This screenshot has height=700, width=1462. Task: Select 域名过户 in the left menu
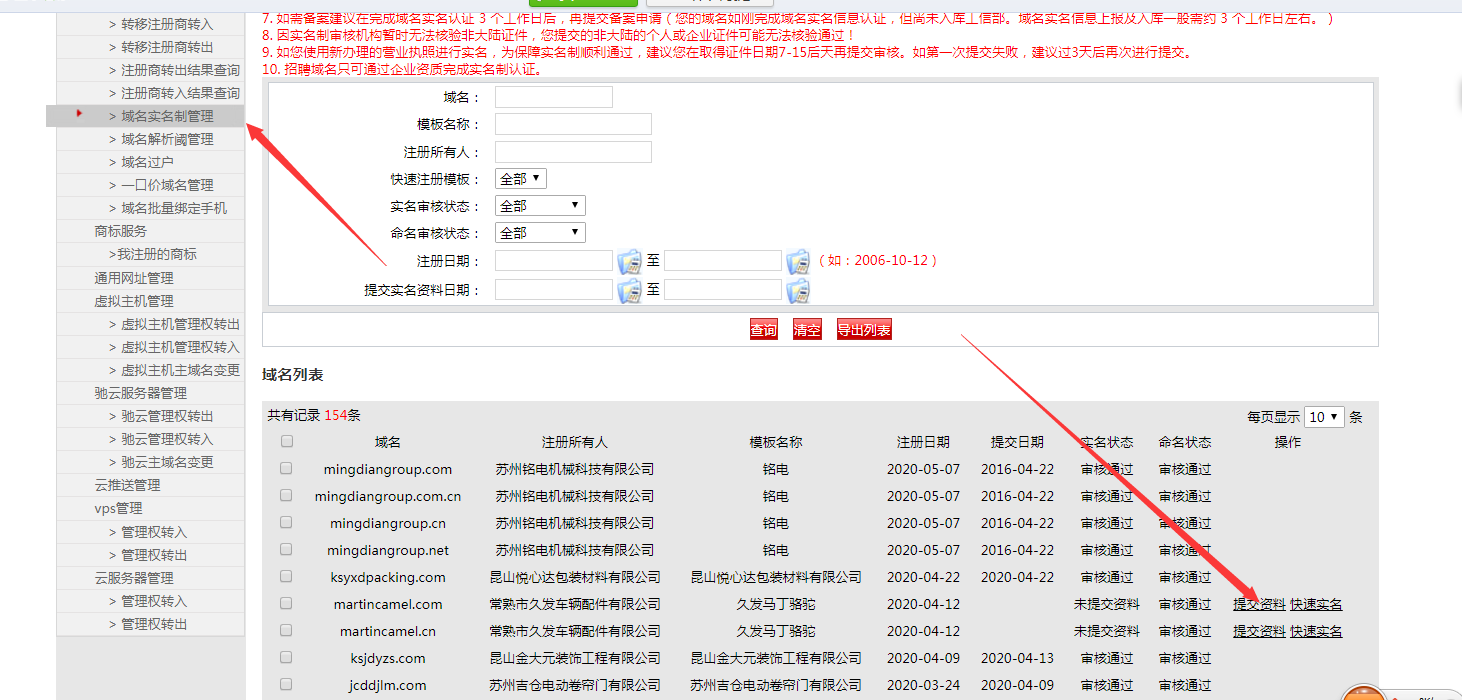pos(147,162)
